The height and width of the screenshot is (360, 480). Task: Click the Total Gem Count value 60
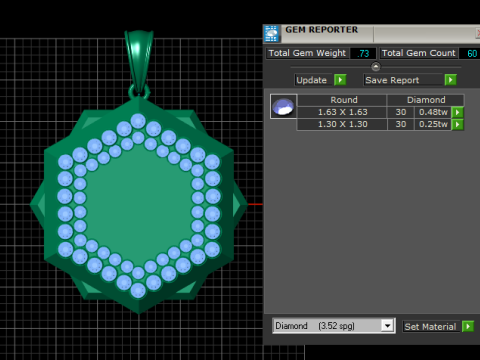click(x=471, y=53)
